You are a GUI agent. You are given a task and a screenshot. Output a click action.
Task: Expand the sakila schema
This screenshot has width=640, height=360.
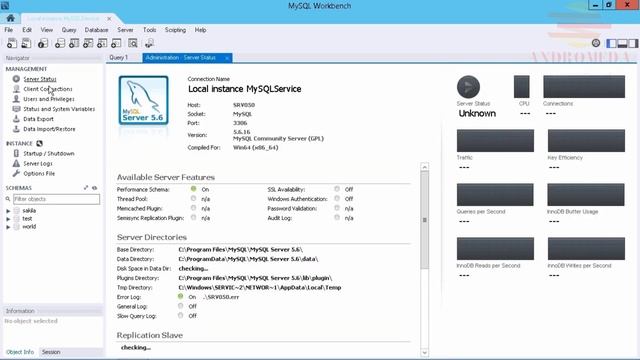point(8,211)
